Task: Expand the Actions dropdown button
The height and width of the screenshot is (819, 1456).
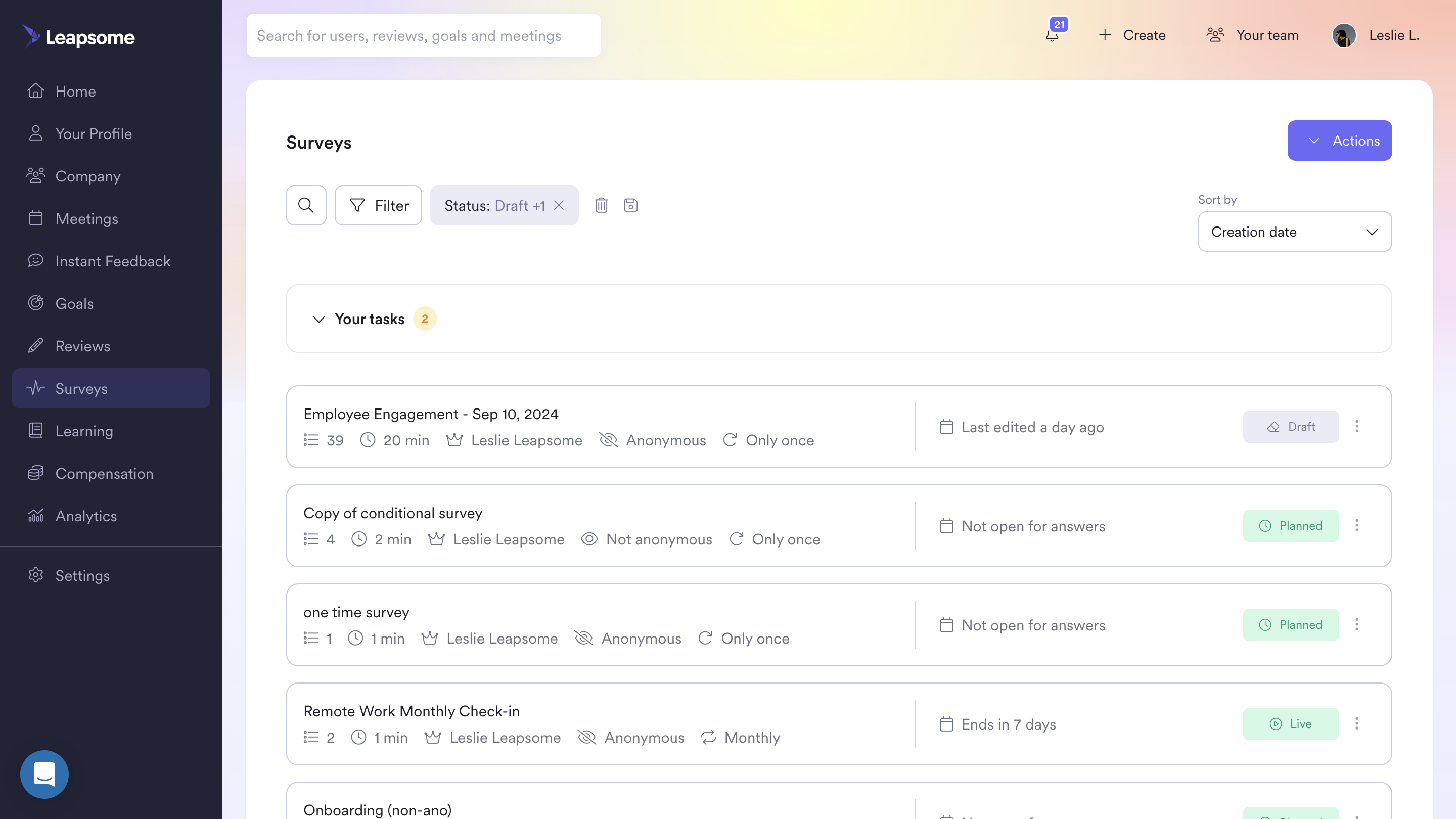Action: click(1340, 141)
